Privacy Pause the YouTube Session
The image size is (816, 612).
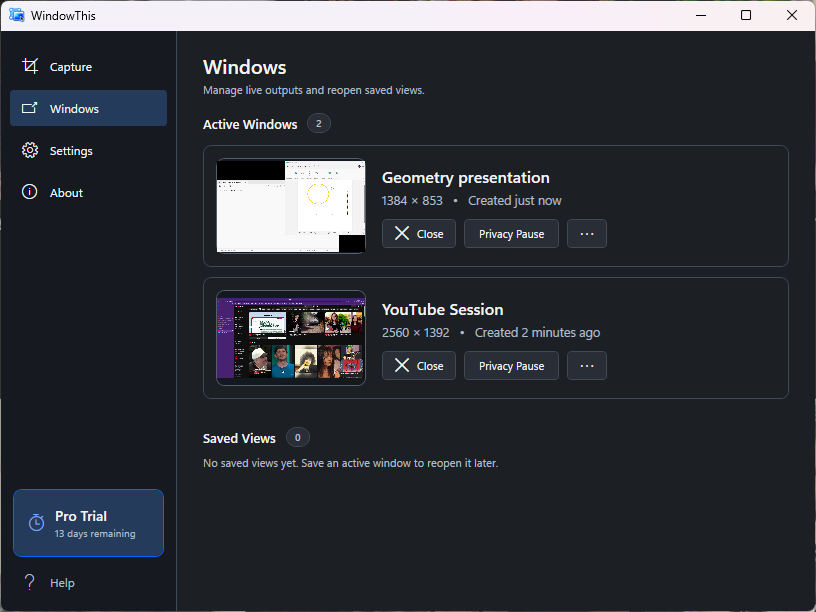(512, 366)
